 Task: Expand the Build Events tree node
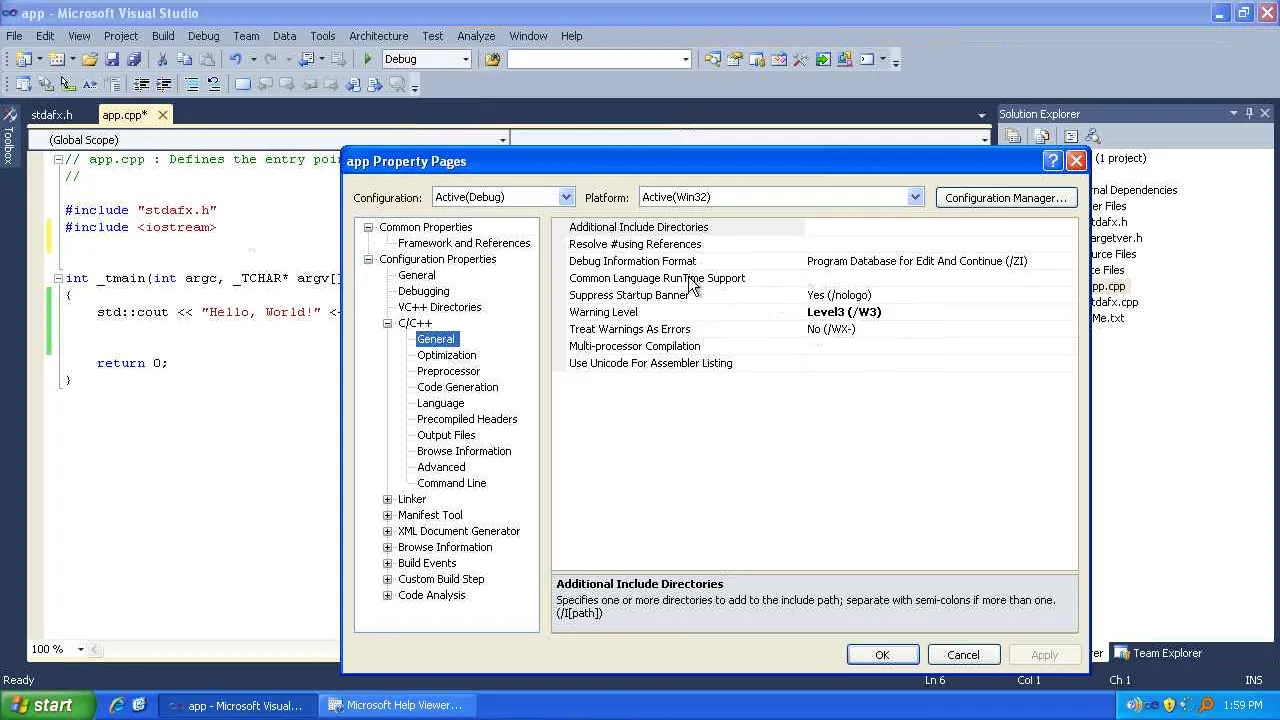388,563
